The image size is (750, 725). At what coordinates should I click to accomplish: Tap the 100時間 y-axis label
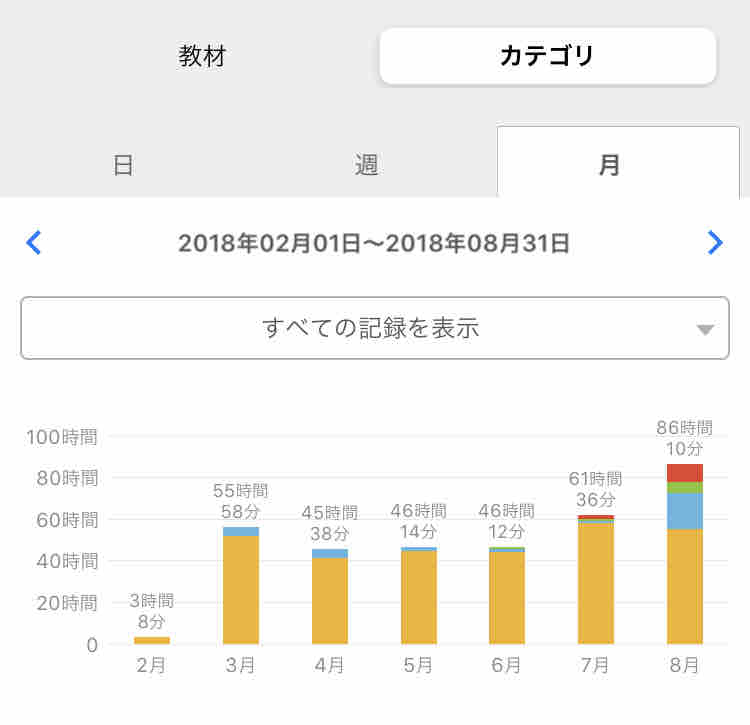(x=62, y=437)
